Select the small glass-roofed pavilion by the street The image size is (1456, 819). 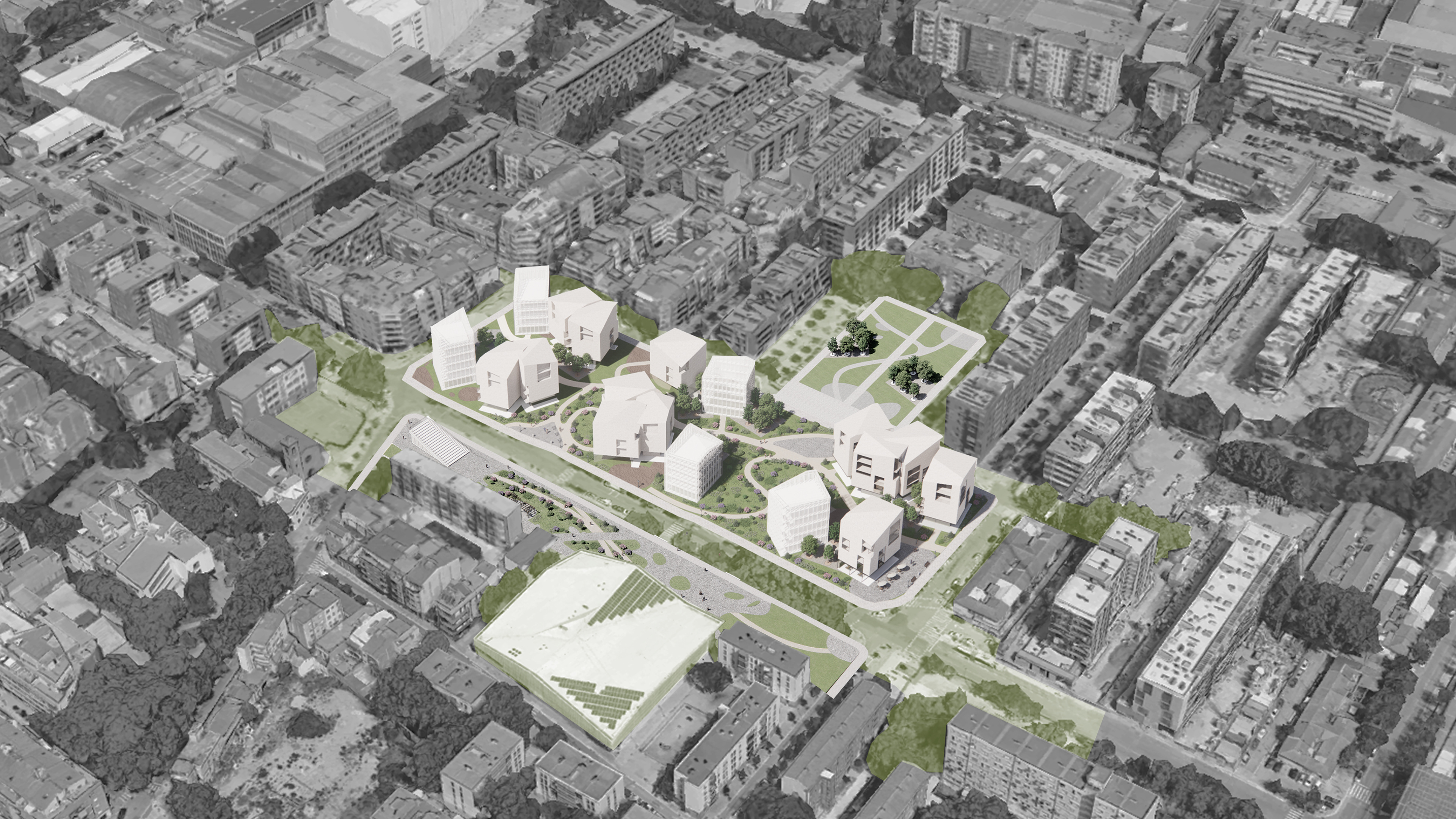pos(440,441)
